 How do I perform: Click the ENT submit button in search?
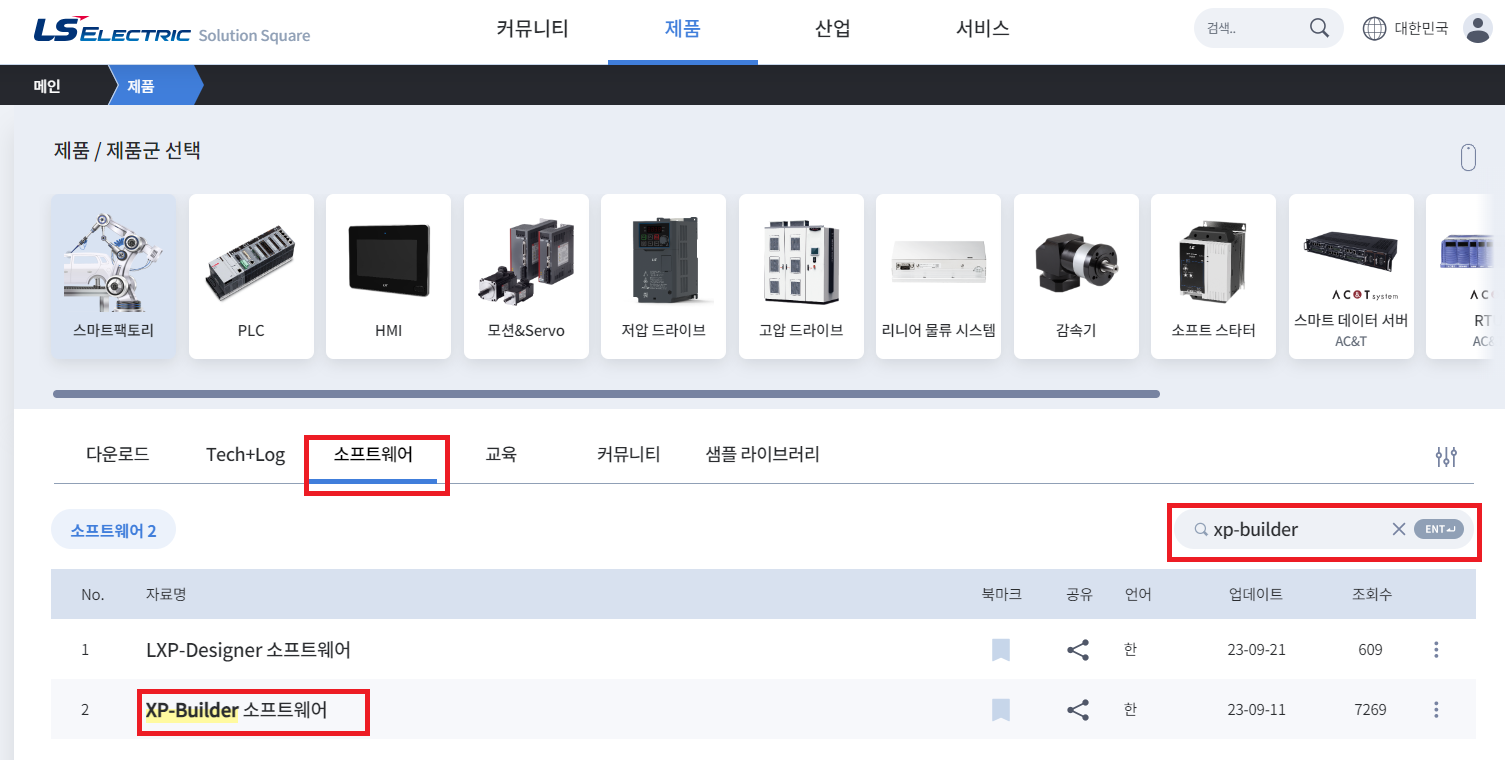pyautogui.click(x=1439, y=529)
